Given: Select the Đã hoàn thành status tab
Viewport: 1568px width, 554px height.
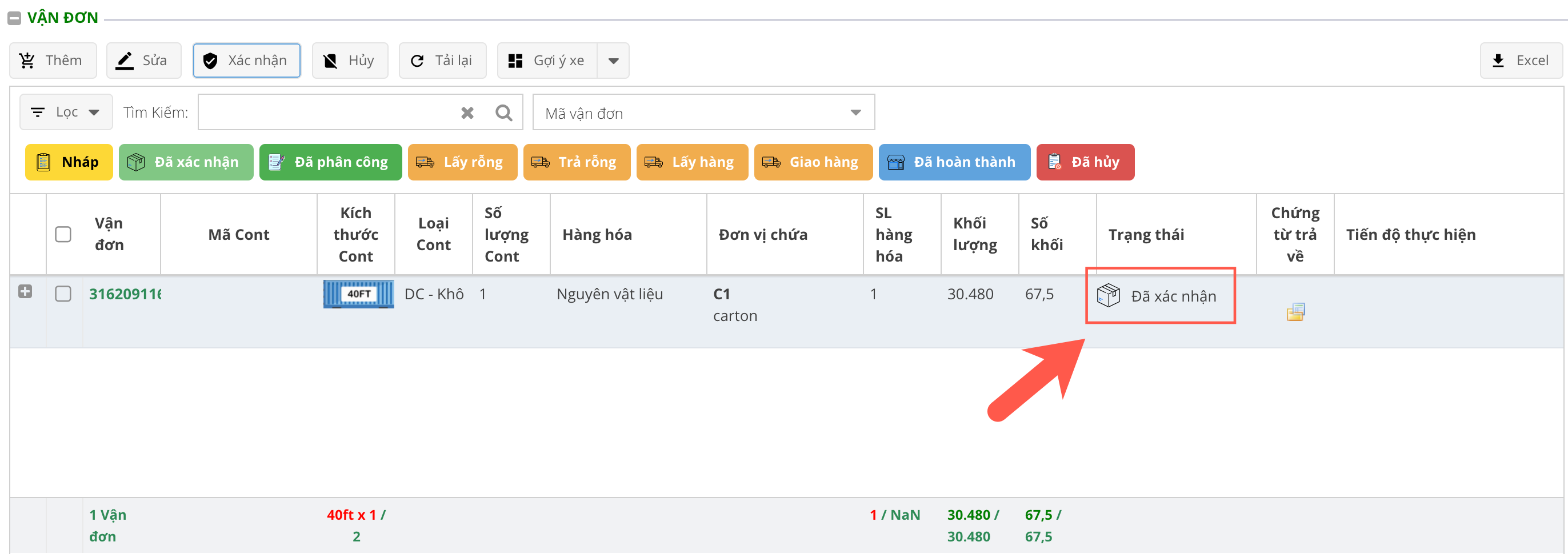Looking at the screenshot, I should 953,162.
